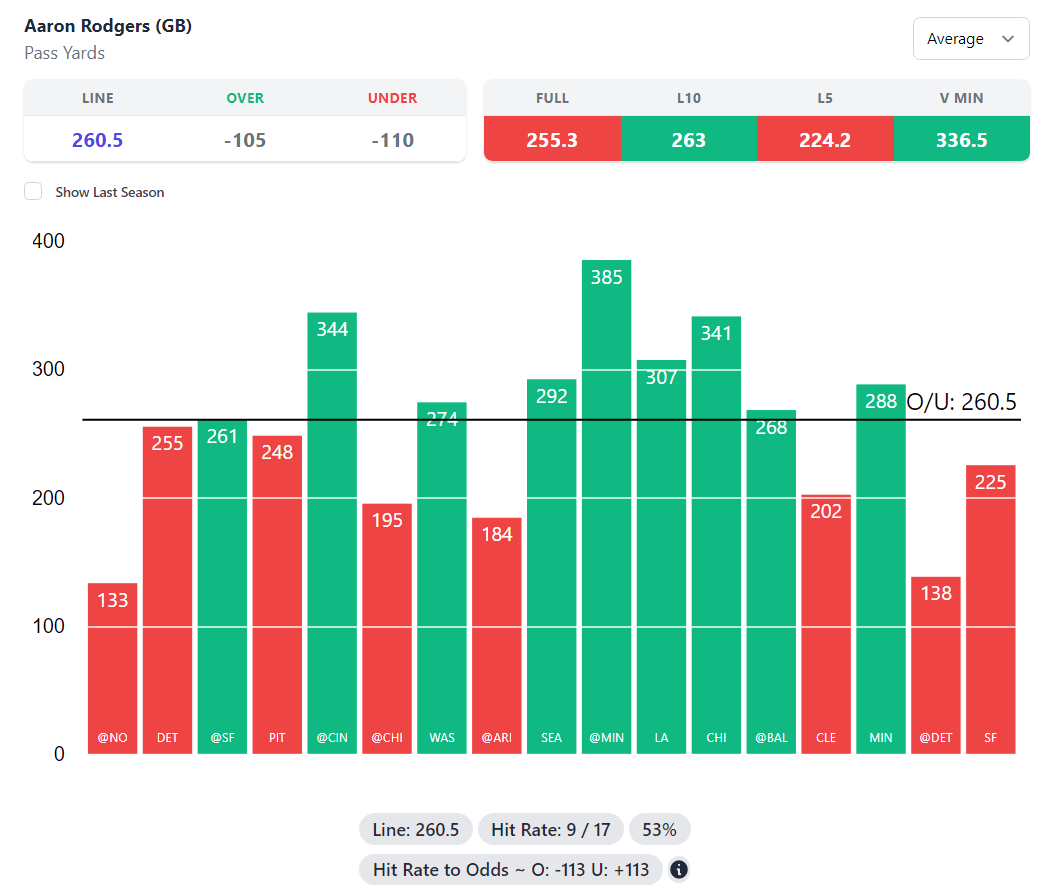Click the FULL column header
This screenshot has height=895, width=1043.
pos(552,98)
